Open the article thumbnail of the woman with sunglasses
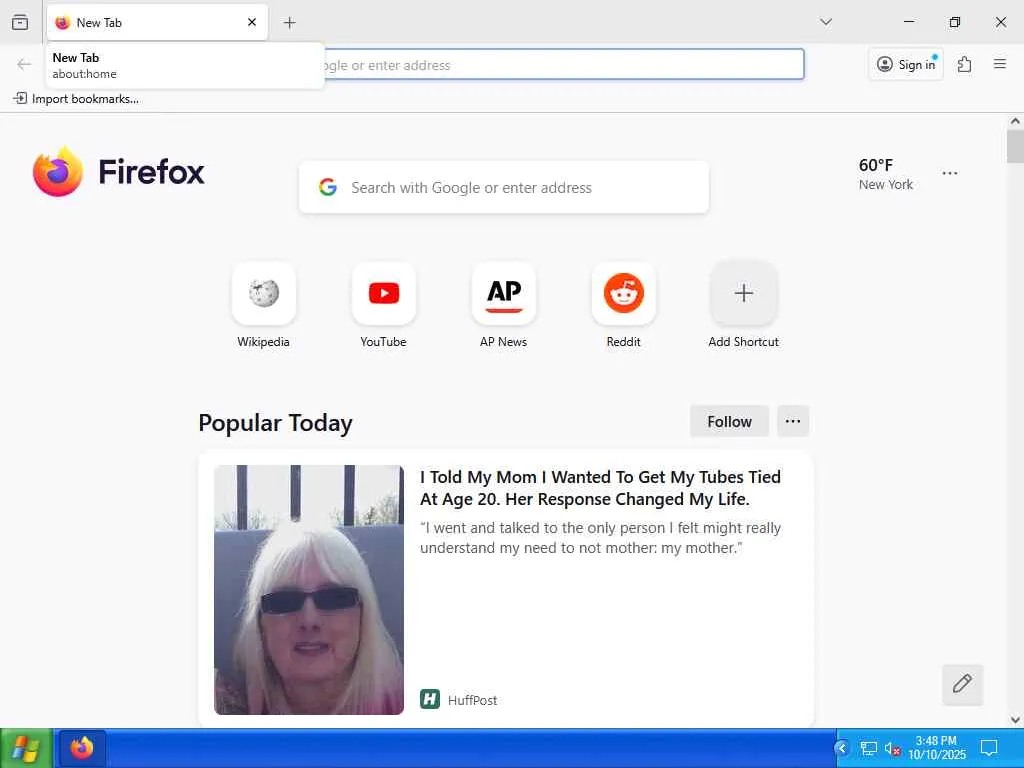Image resolution: width=1024 pixels, height=768 pixels. point(309,590)
